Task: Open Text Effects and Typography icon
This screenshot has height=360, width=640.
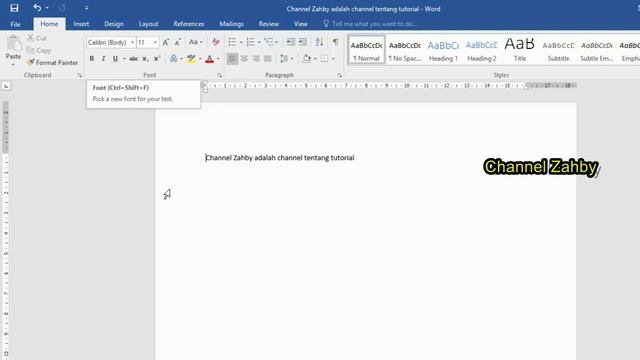Action: tap(173, 59)
